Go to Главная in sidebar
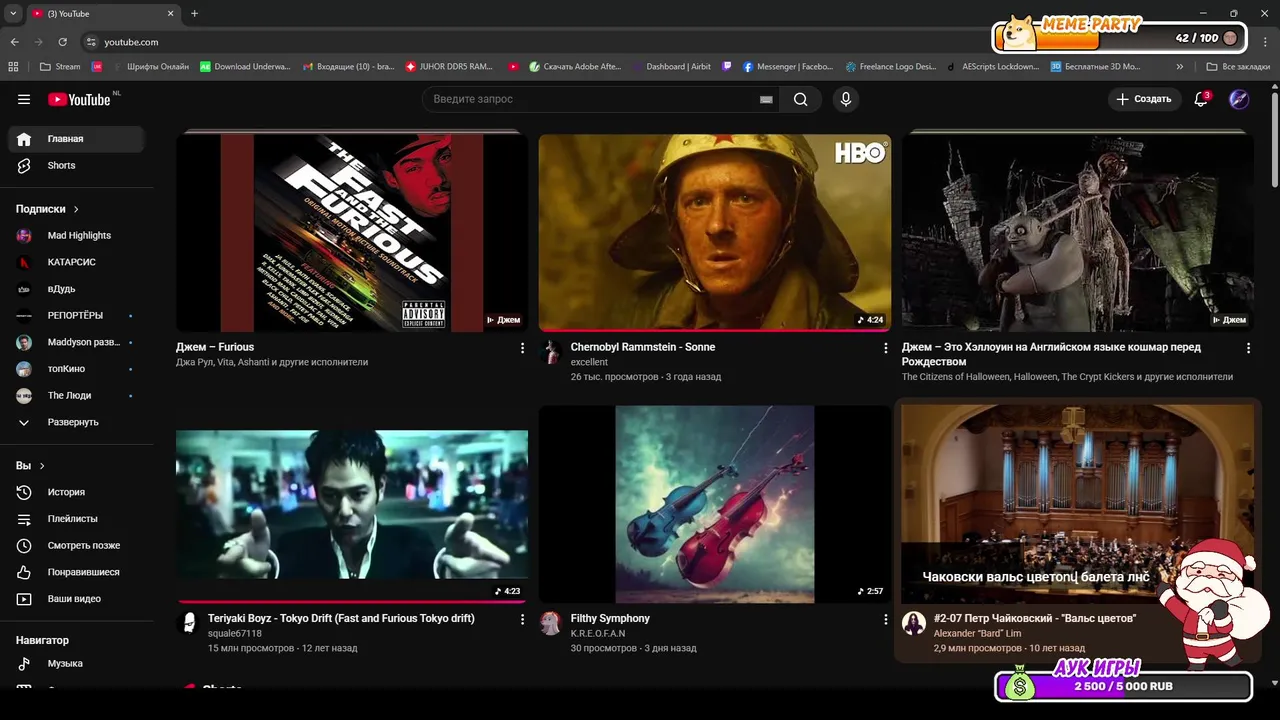This screenshot has height=720, width=1280. [x=76, y=139]
